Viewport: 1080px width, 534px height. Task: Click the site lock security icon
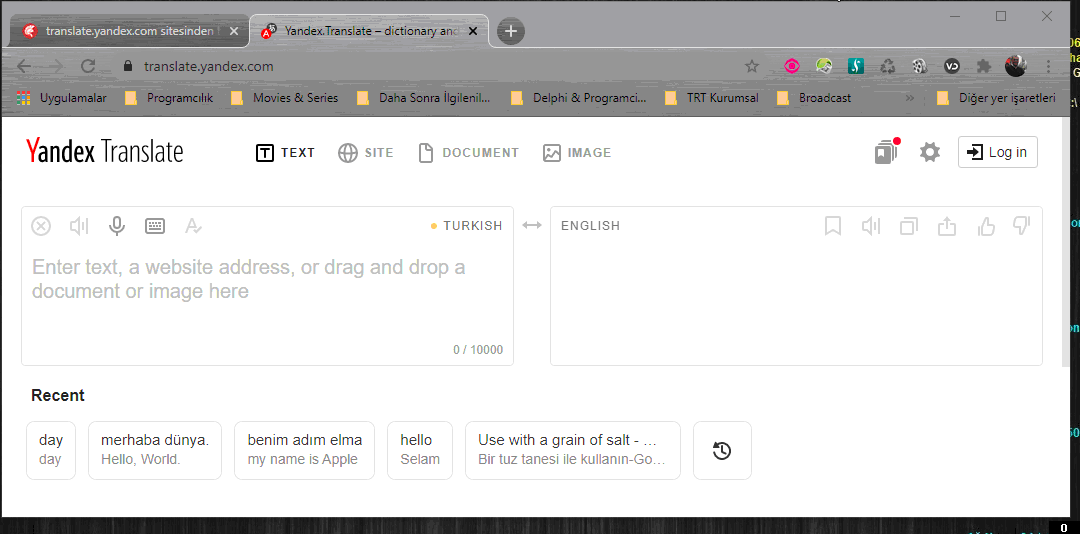(127, 66)
